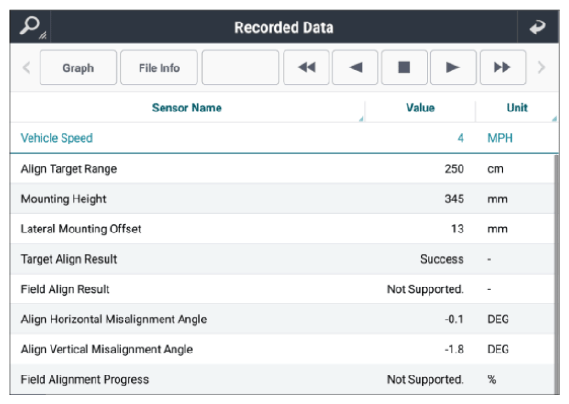The height and width of the screenshot is (404, 569).
Task: Click the search magnifier icon
Action: (x=30, y=26)
